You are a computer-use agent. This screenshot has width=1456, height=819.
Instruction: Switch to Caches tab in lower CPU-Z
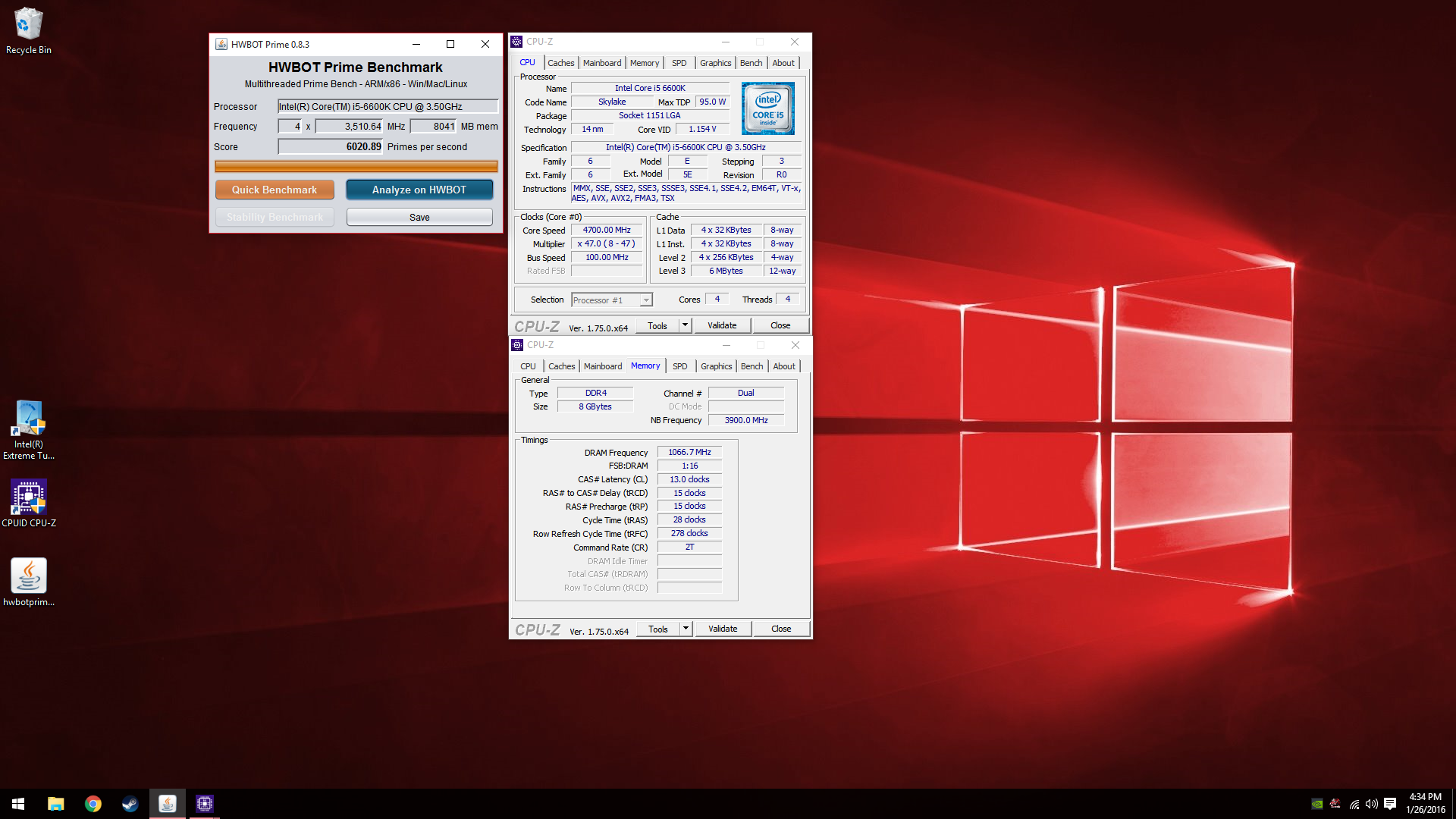point(561,366)
